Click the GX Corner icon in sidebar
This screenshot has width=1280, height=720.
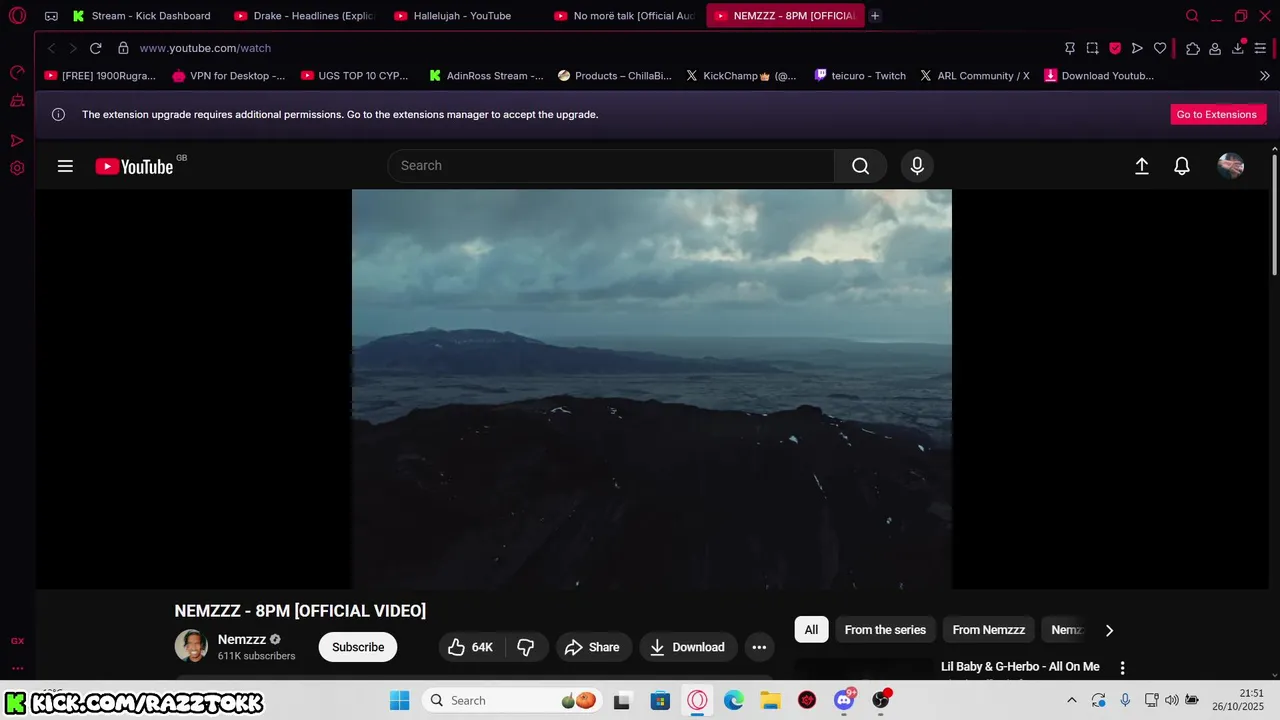tap(17, 641)
